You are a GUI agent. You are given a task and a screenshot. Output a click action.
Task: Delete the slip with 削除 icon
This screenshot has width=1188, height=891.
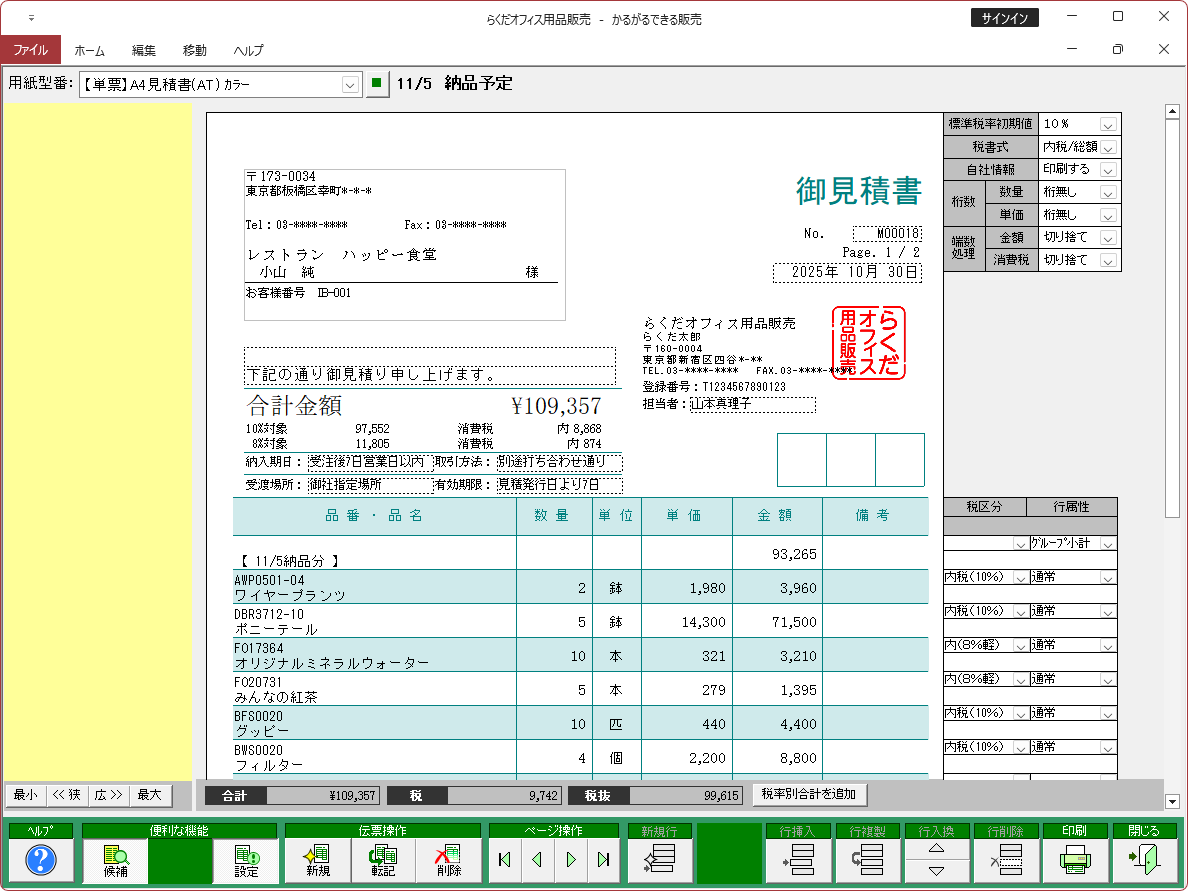448,859
